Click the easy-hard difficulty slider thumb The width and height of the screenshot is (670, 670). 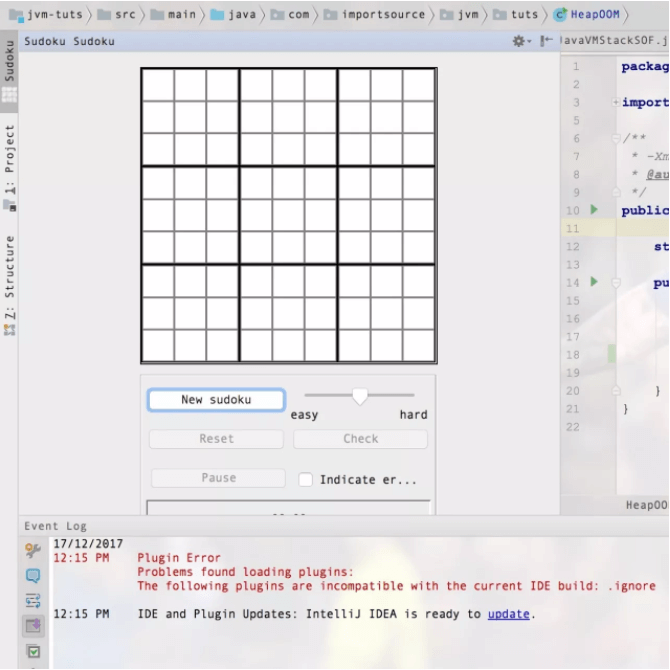point(360,397)
